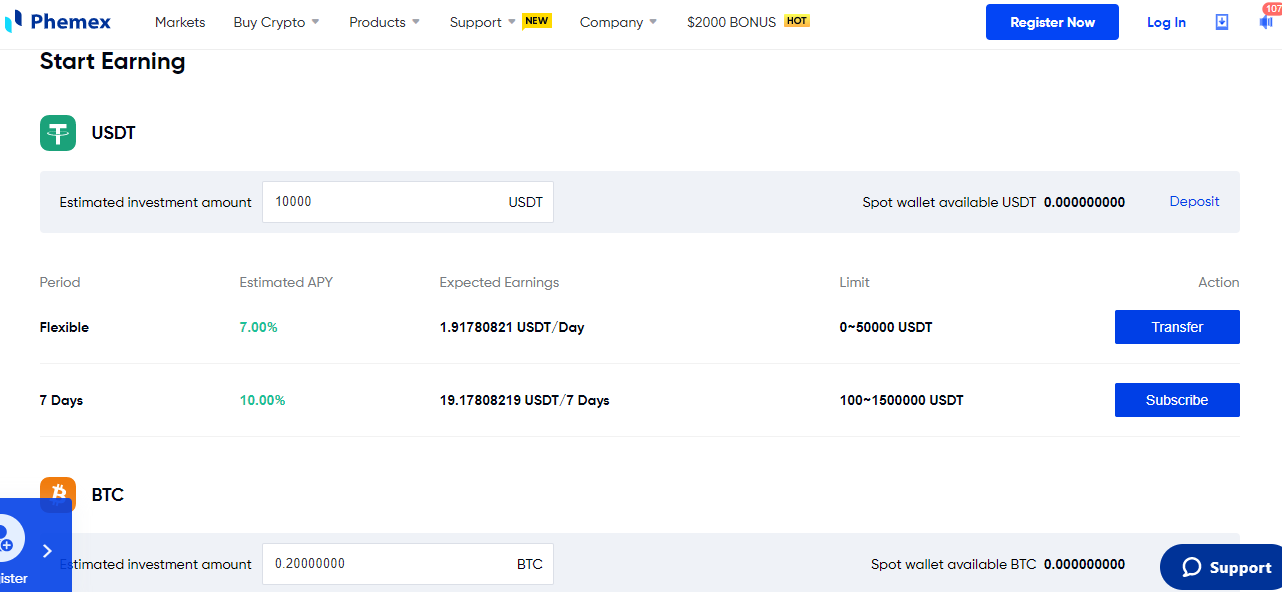Expand the Buy Crypto dropdown
Viewport: 1282px width, 592px height.
pyautogui.click(x=276, y=22)
